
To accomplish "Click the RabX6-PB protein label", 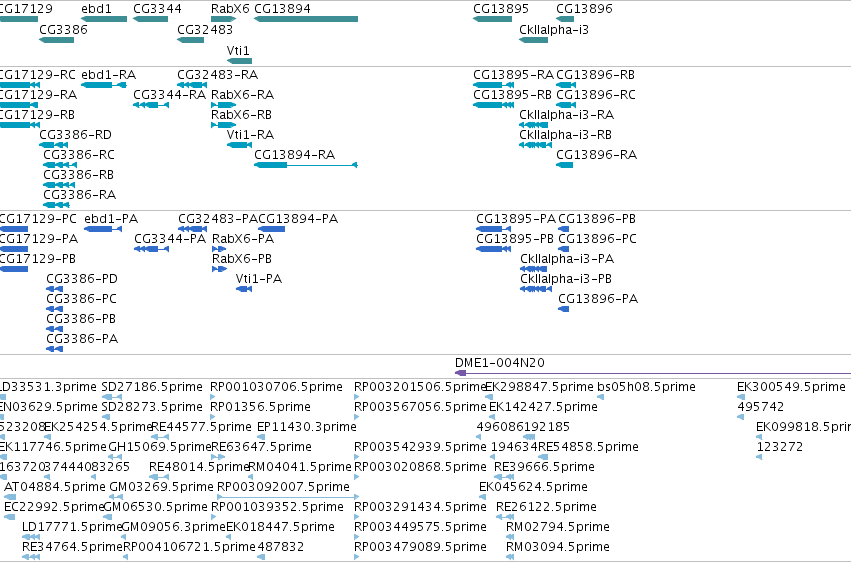I will pos(242,259).
